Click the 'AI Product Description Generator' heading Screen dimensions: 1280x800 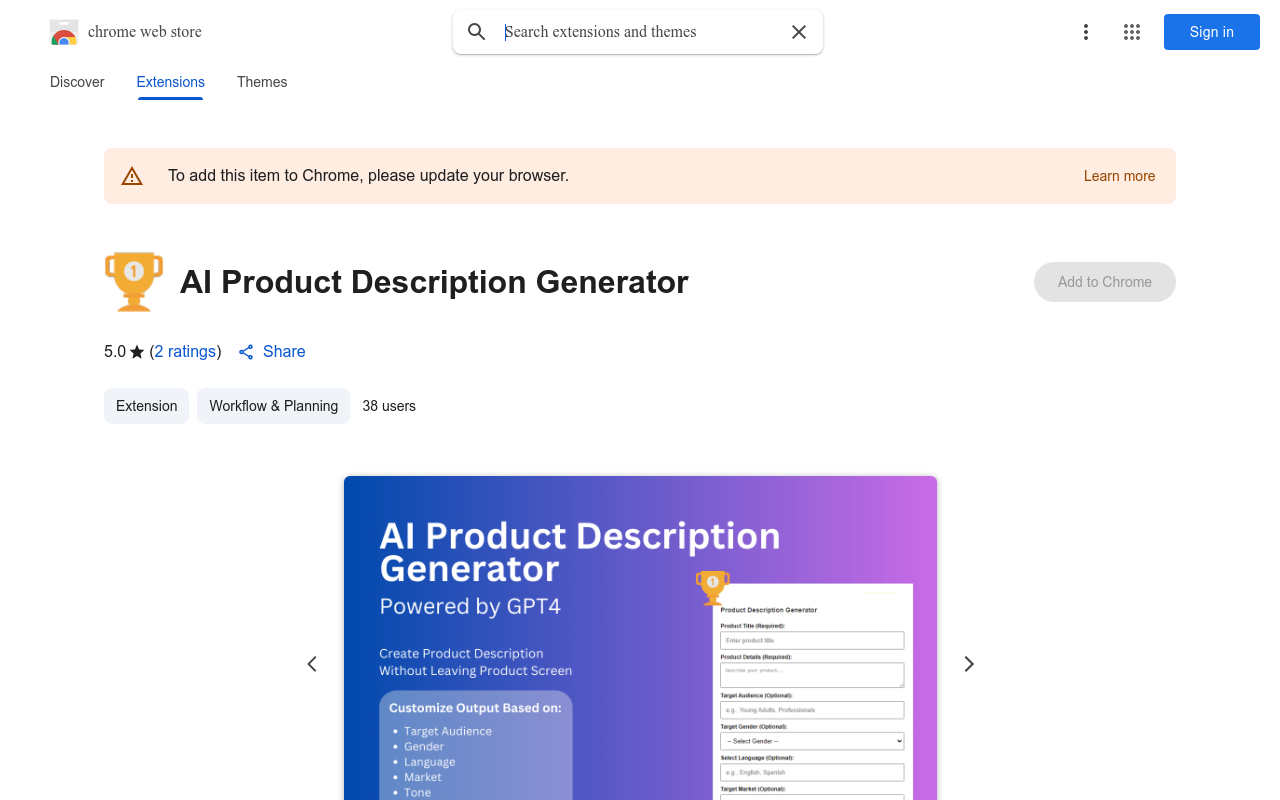[x=434, y=282]
